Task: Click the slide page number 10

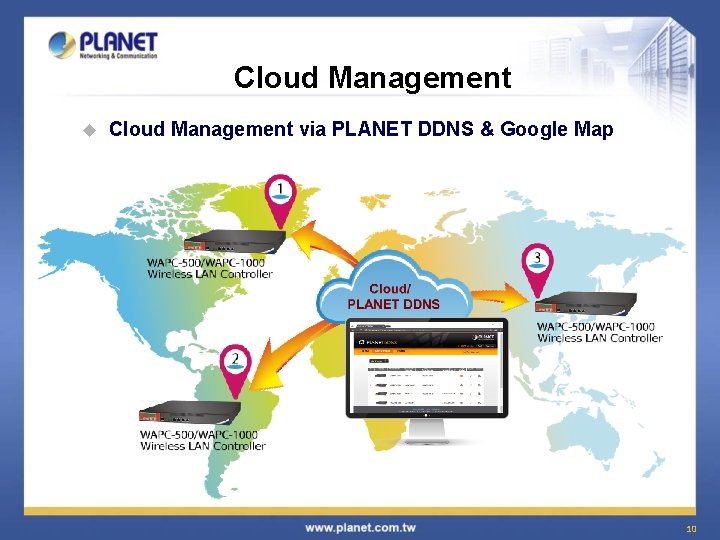Action: [x=691, y=529]
